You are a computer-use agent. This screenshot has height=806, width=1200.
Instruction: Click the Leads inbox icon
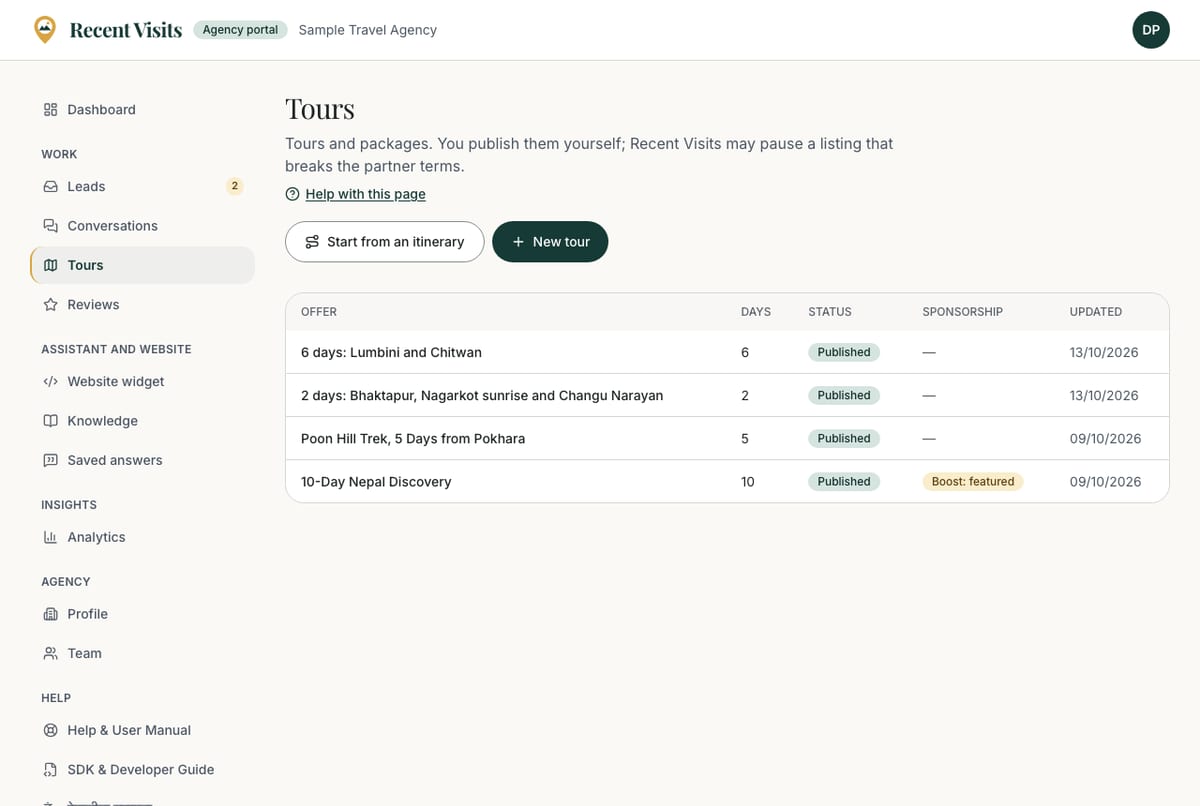[50, 187]
